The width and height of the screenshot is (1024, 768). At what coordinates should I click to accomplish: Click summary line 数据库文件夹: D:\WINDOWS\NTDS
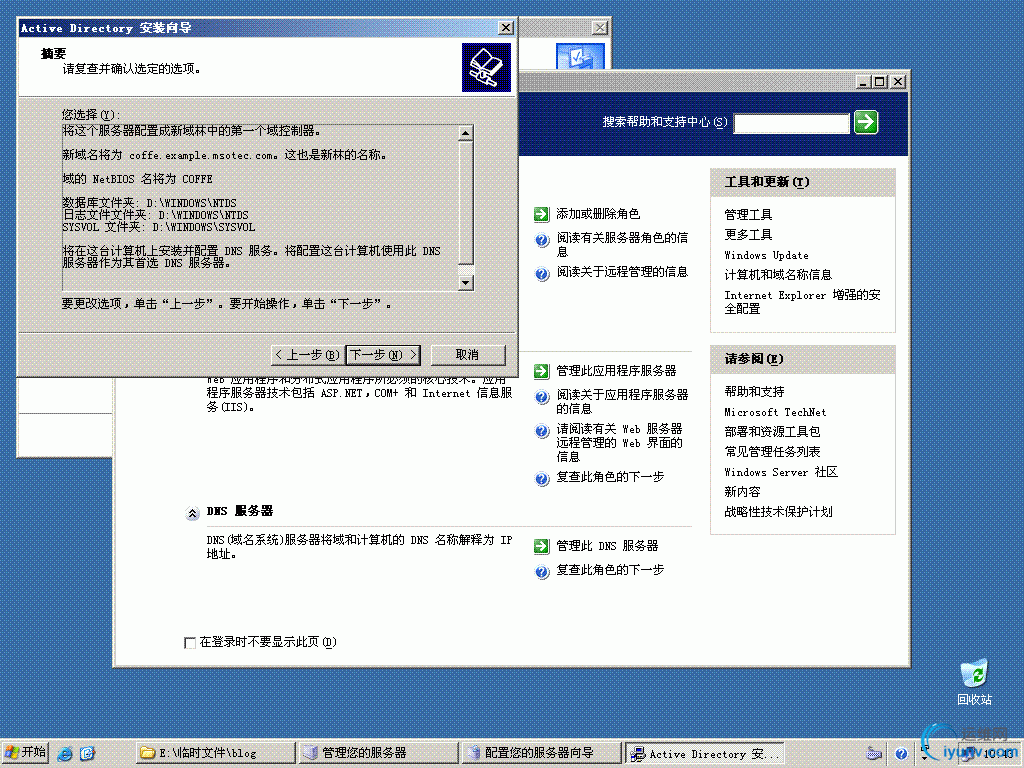150,203
